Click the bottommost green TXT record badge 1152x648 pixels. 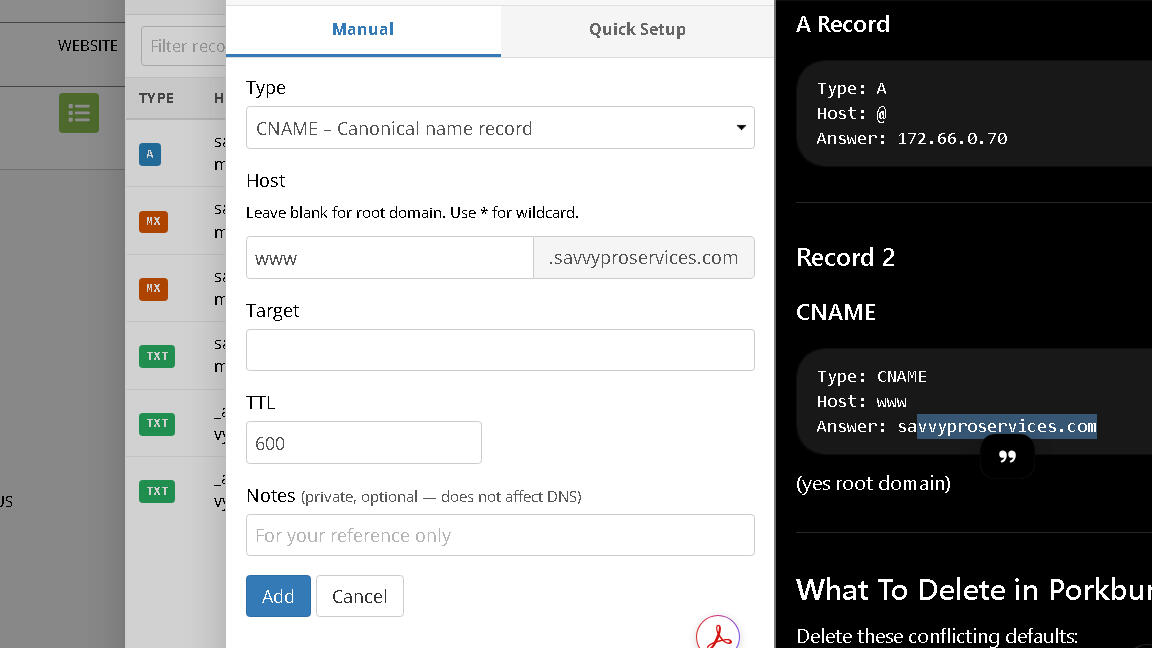[157, 490]
